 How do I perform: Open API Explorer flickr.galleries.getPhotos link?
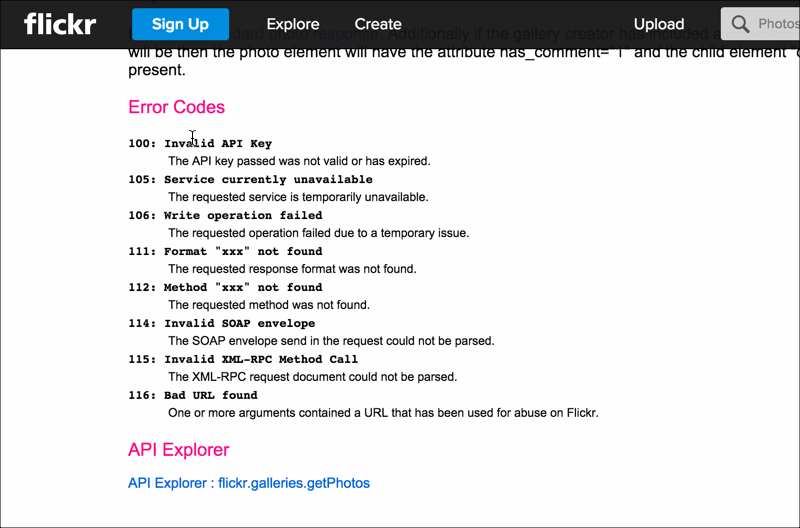(x=249, y=483)
